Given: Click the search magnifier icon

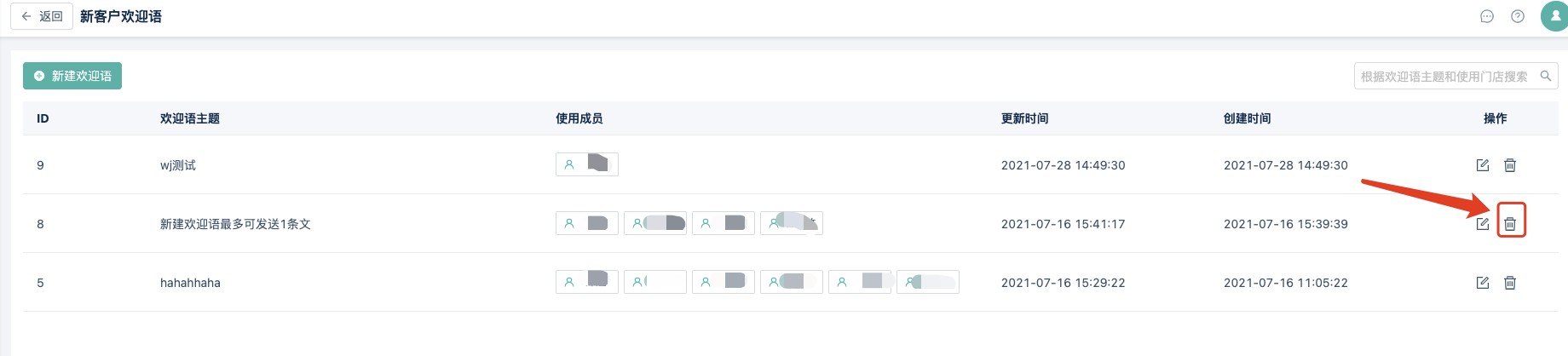Looking at the screenshot, I should click(1546, 76).
